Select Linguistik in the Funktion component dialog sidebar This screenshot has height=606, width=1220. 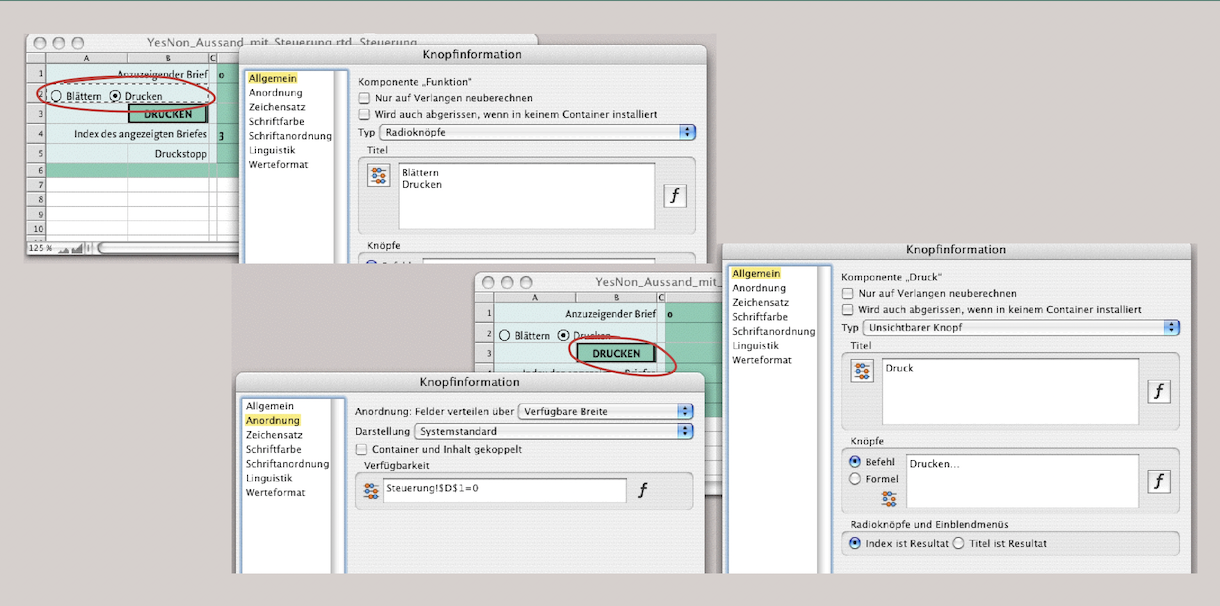[x=272, y=150]
